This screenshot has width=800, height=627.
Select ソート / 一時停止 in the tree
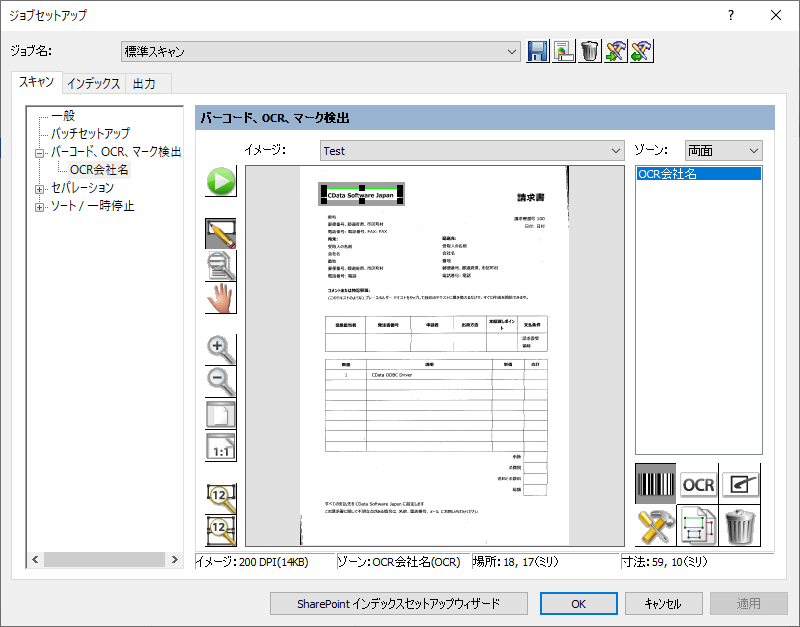point(92,206)
